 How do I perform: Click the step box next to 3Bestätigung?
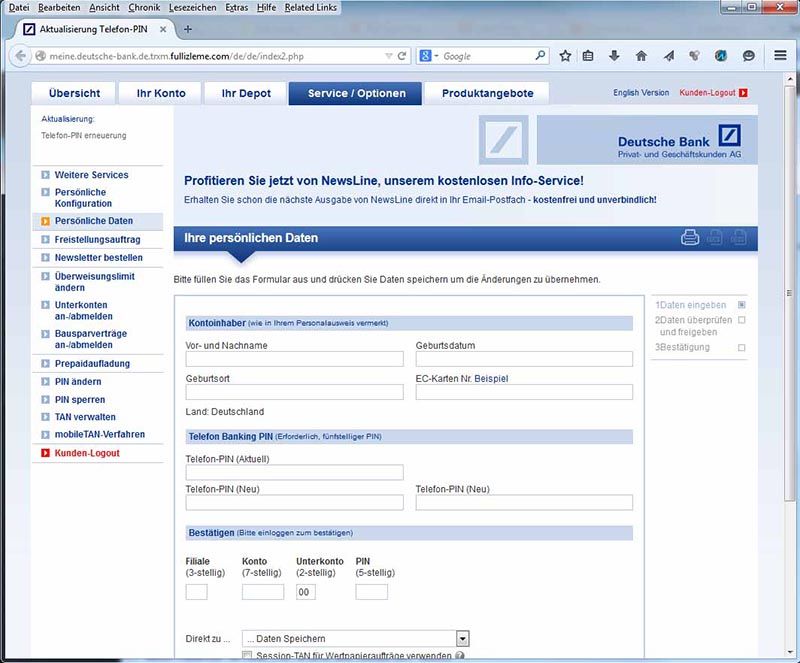[x=742, y=348]
